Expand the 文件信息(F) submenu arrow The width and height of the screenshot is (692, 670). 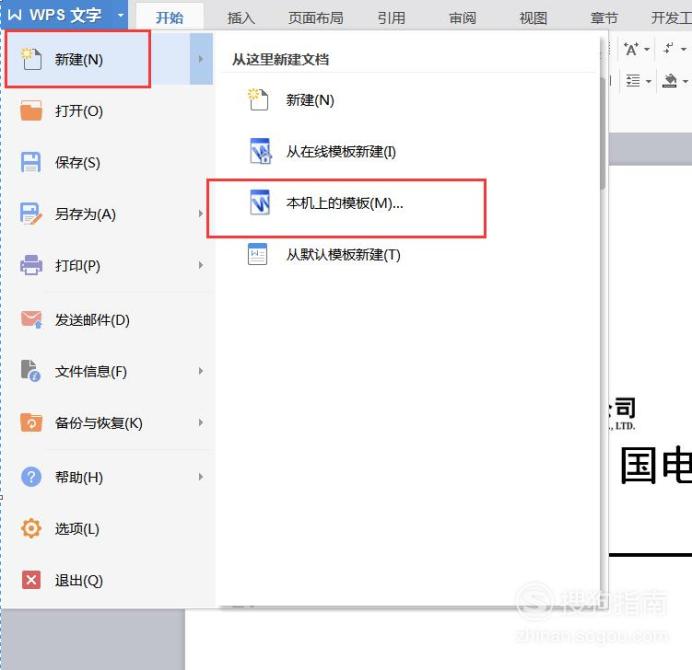coord(201,371)
